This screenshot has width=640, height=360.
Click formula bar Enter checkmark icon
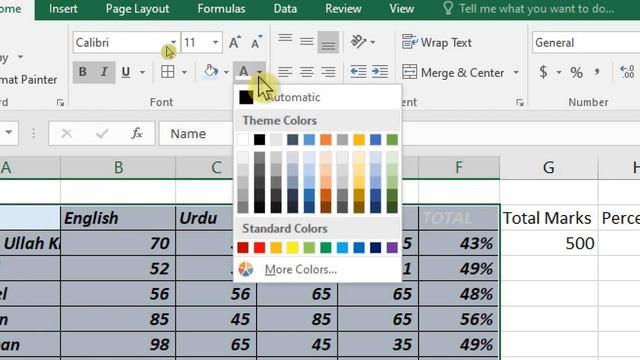102,133
